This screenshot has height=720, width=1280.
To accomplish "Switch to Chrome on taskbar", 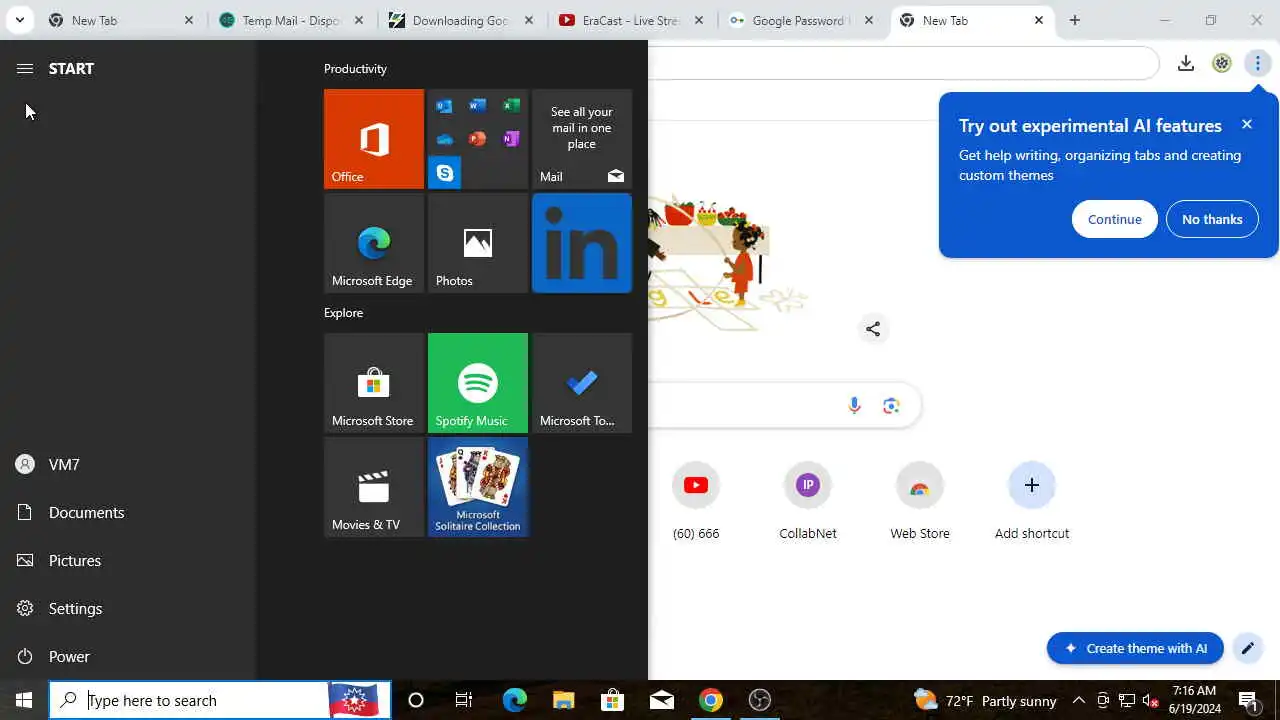I will [x=711, y=700].
